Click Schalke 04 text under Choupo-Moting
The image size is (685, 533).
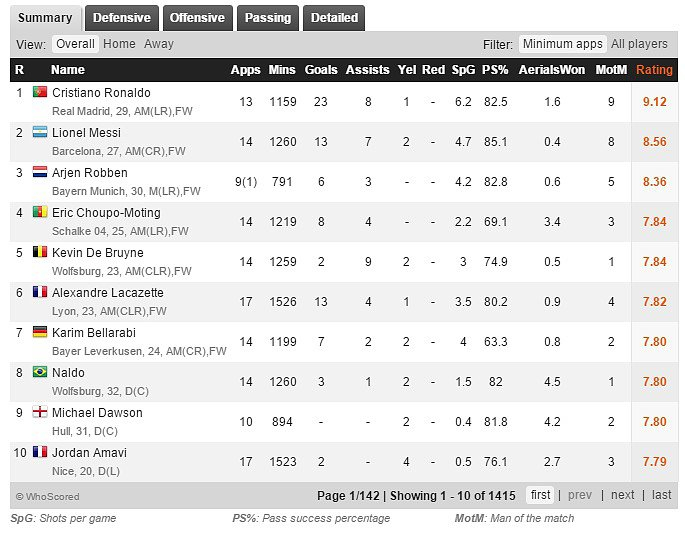click(79, 231)
